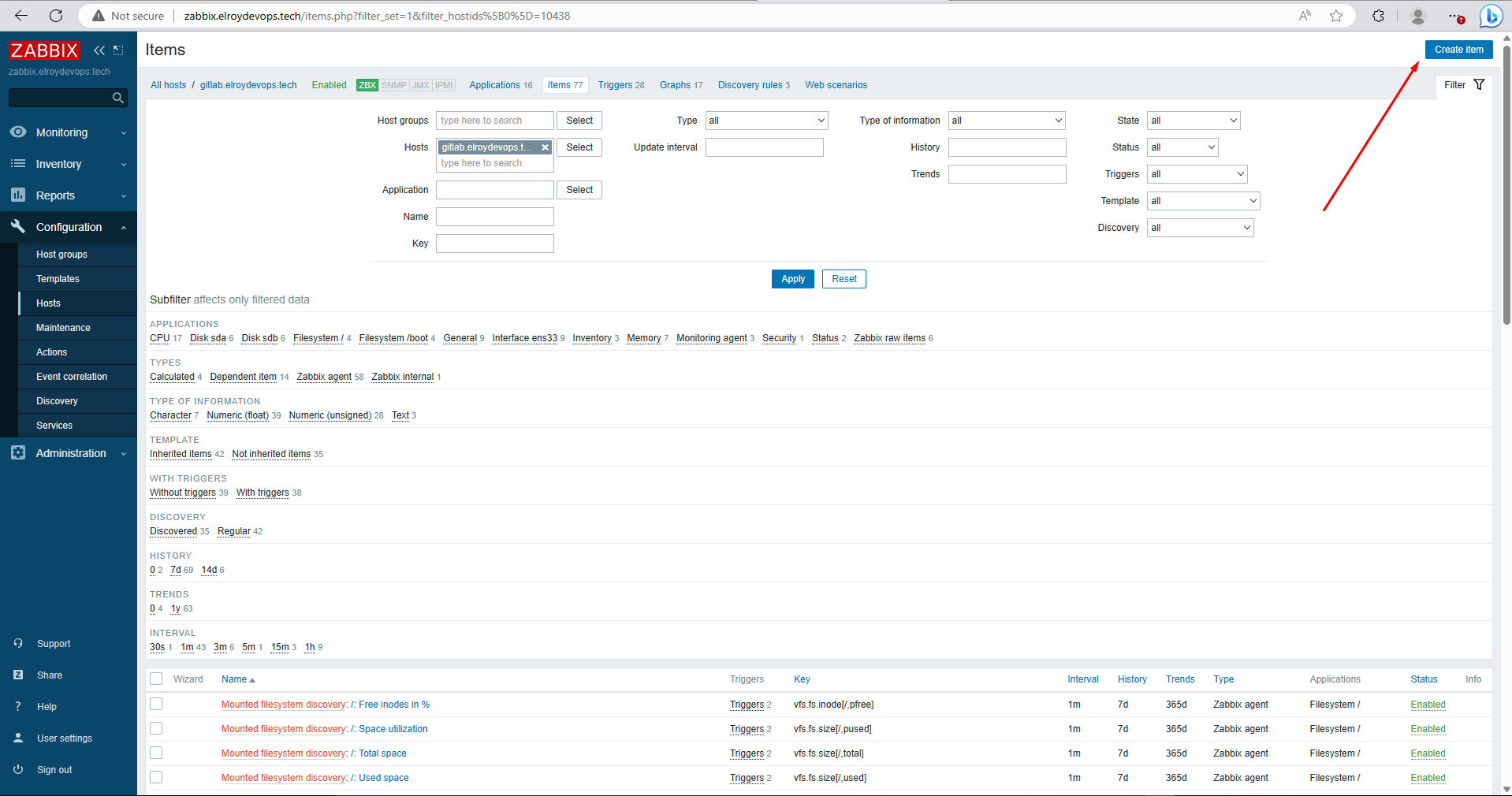Image resolution: width=1512 pixels, height=796 pixels.
Task: Open browser settings and more menu
Action: point(1455,16)
